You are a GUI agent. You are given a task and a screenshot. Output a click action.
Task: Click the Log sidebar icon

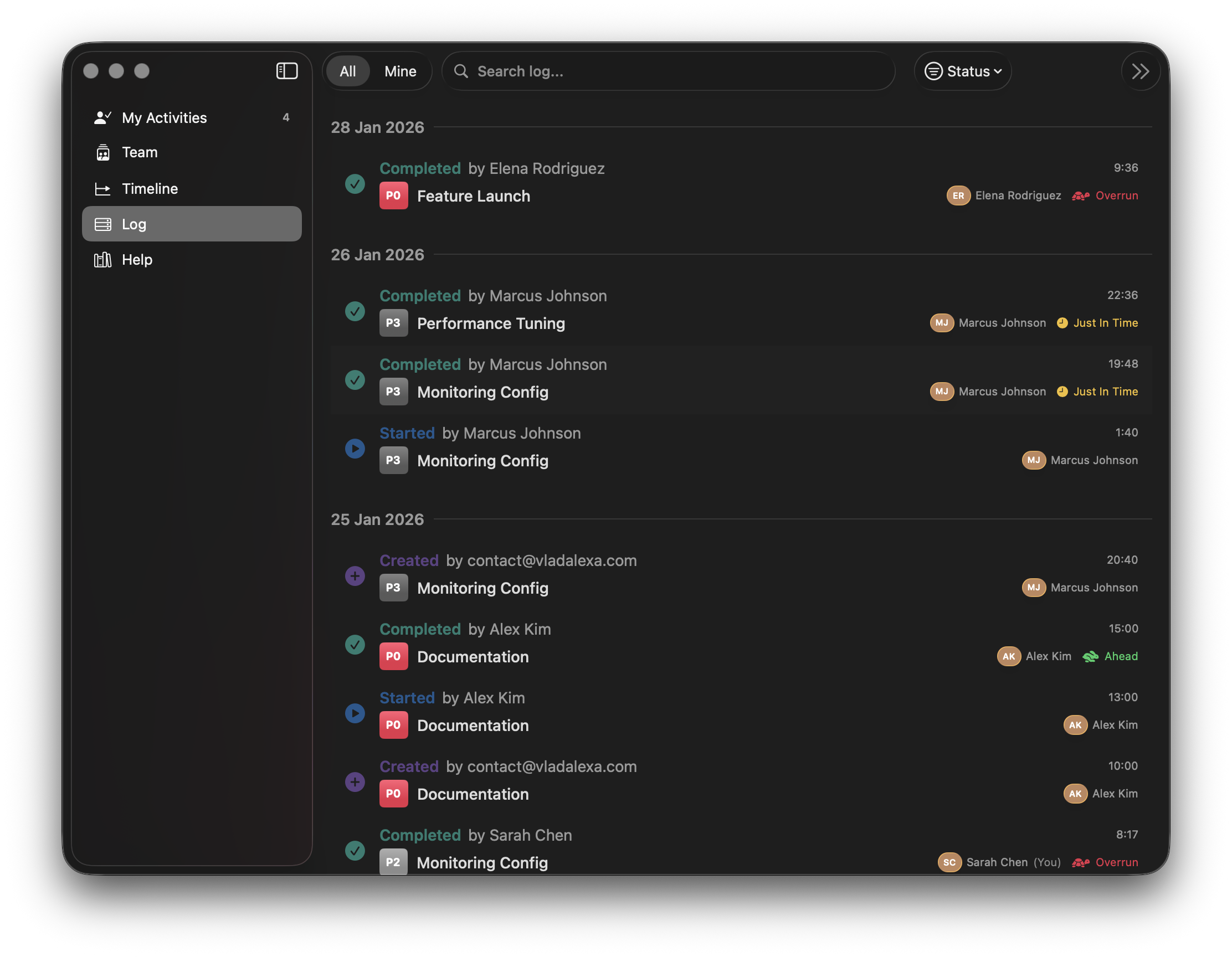pos(102,223)
